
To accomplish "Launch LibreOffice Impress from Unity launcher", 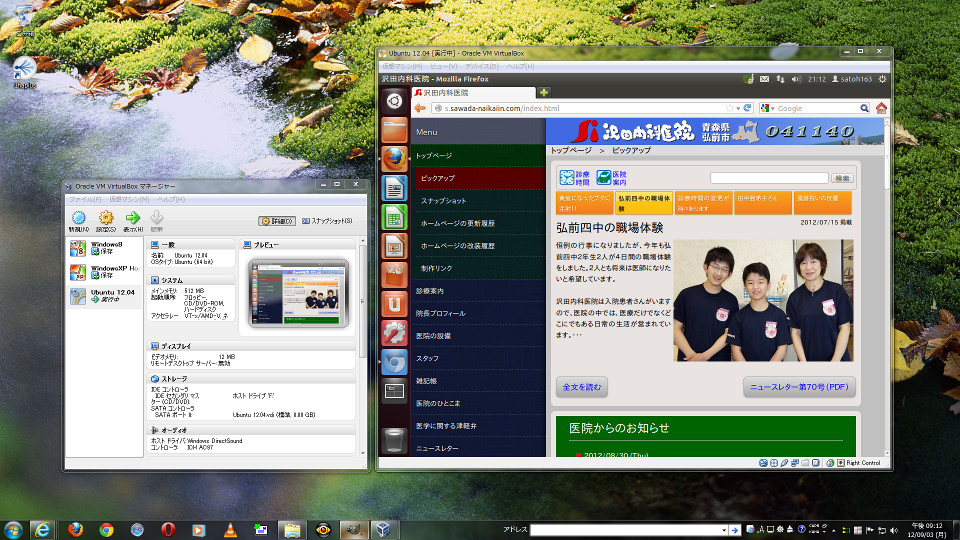I will [394, 246].
